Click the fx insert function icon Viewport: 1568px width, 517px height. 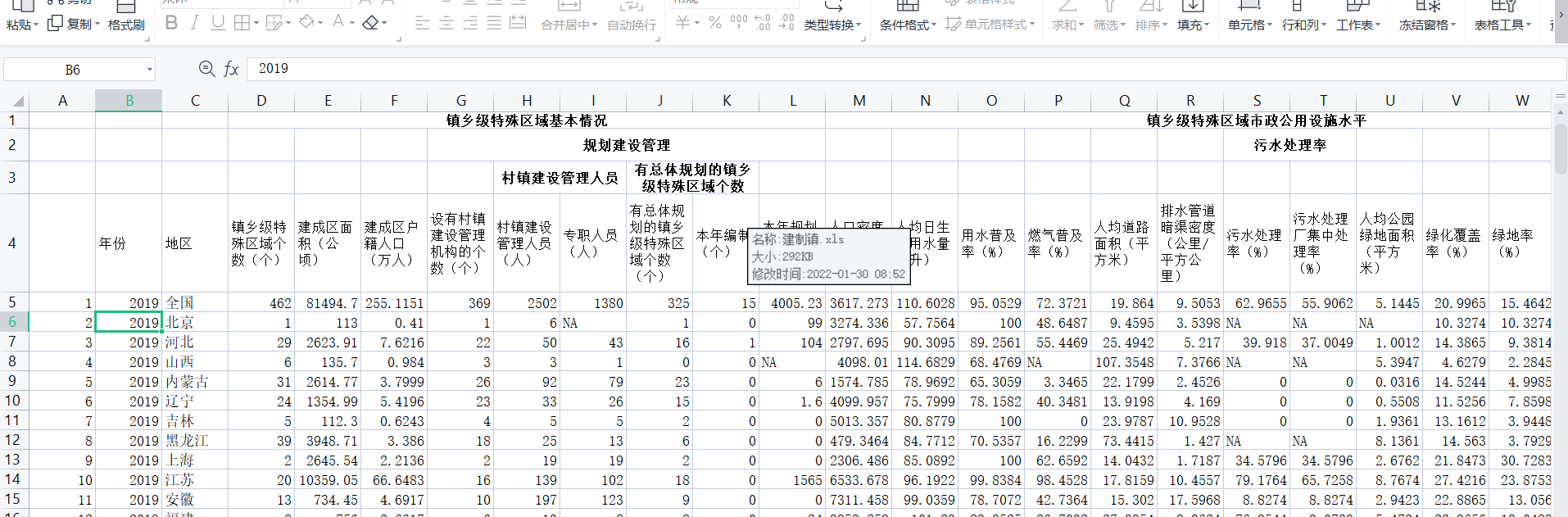point(232,70)
